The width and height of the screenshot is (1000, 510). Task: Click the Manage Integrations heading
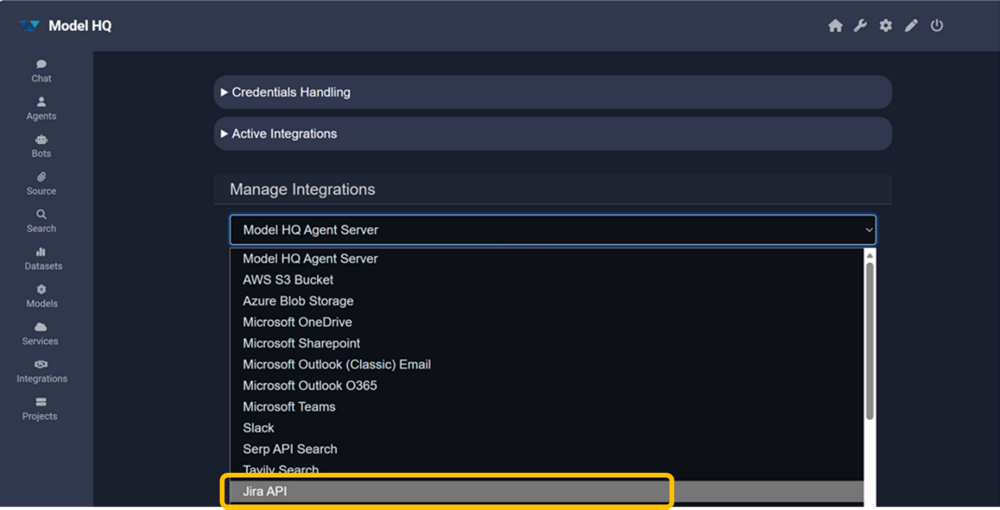point(302,189)
